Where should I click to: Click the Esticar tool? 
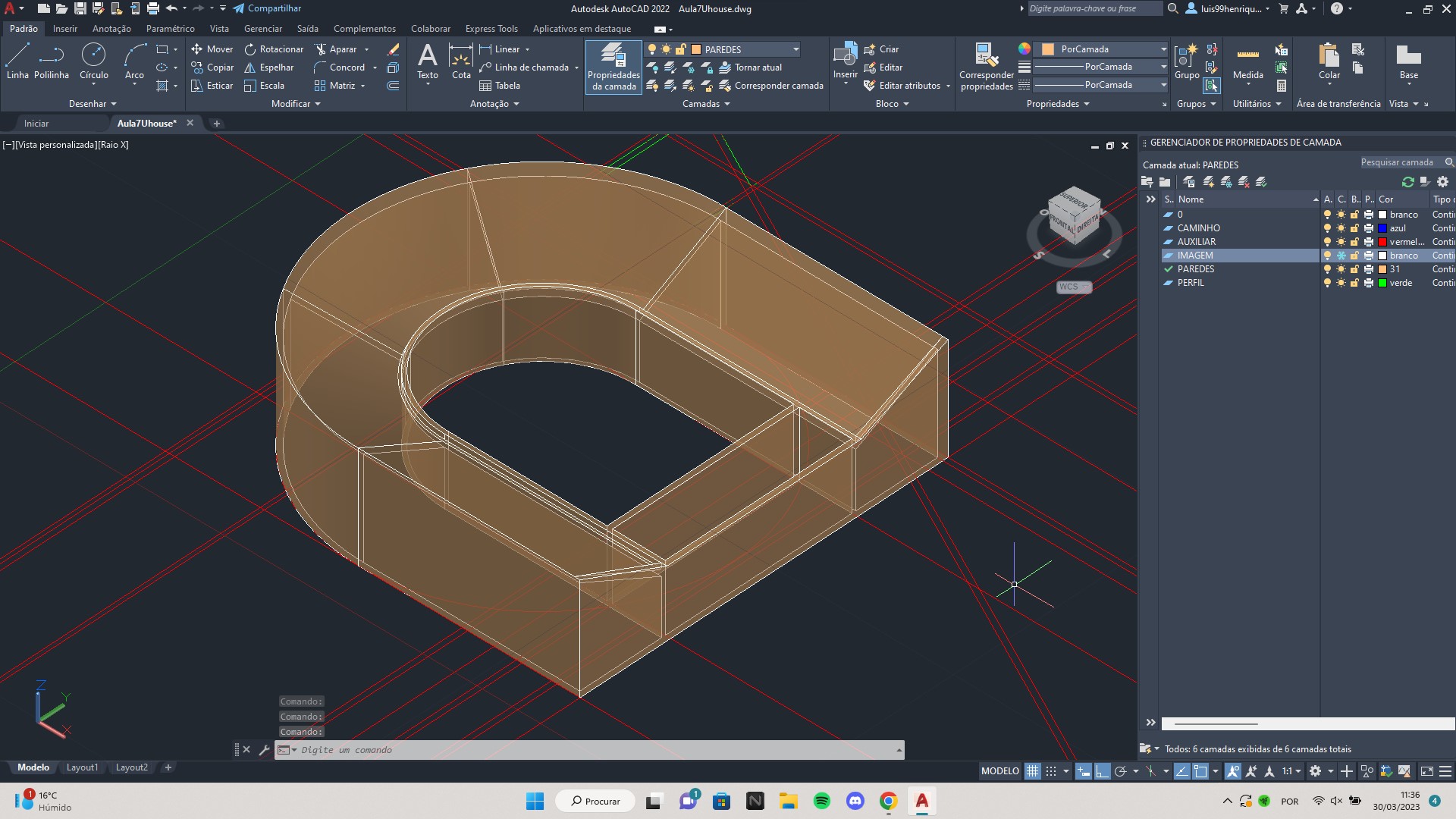point(212,86)
